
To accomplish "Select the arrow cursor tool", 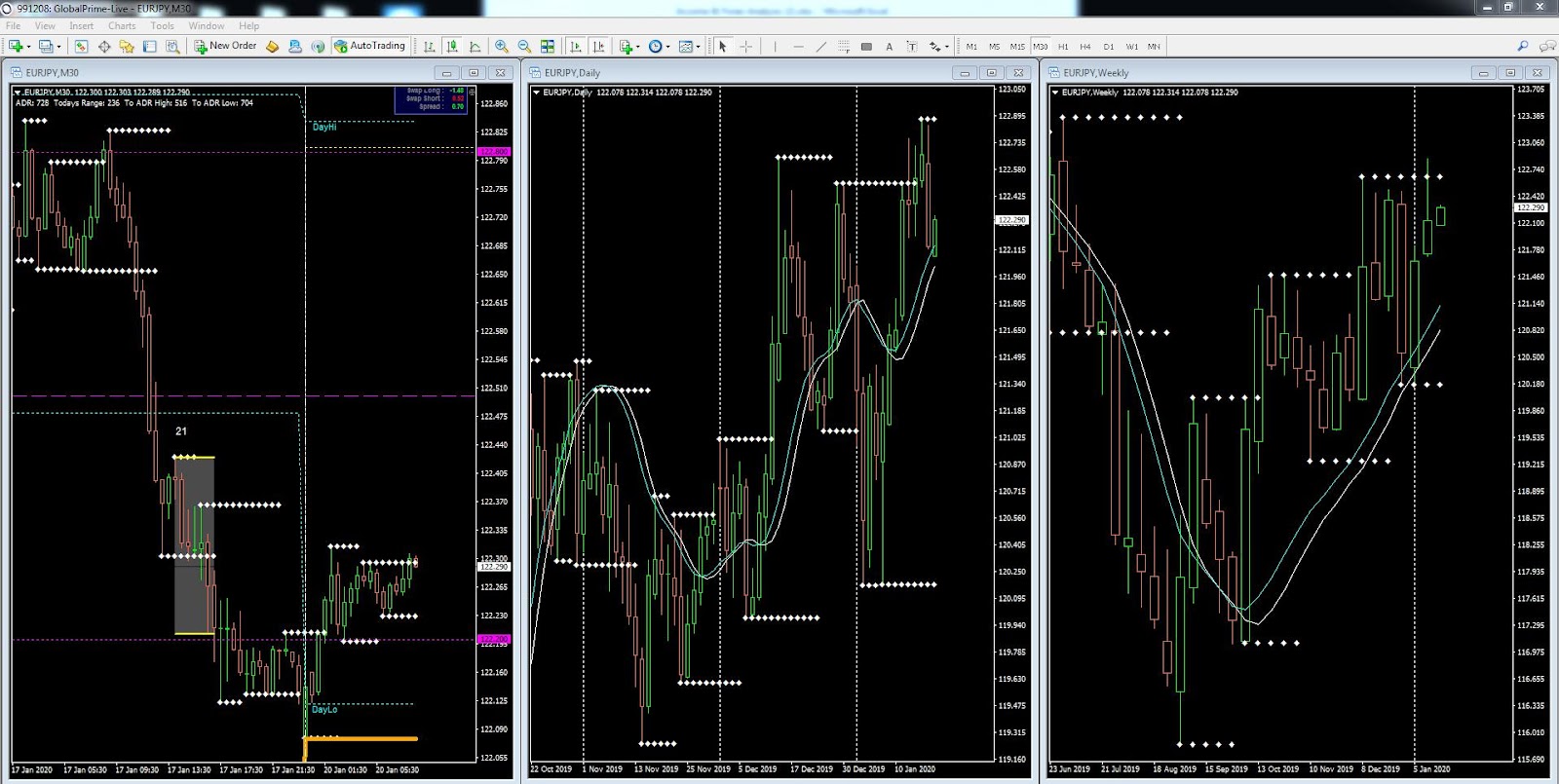I will [723, 46].
